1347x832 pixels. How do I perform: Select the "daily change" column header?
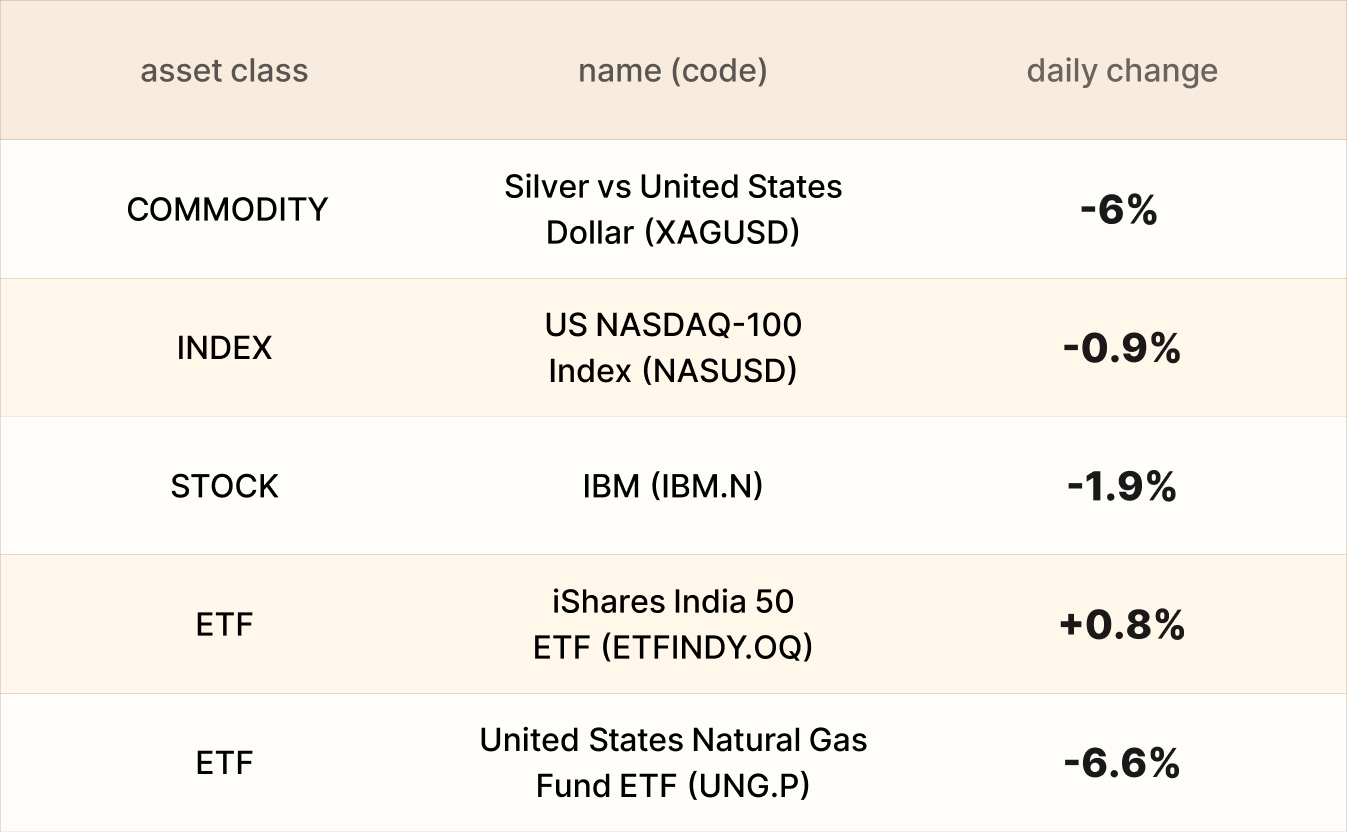click(x=1121, y=71)
